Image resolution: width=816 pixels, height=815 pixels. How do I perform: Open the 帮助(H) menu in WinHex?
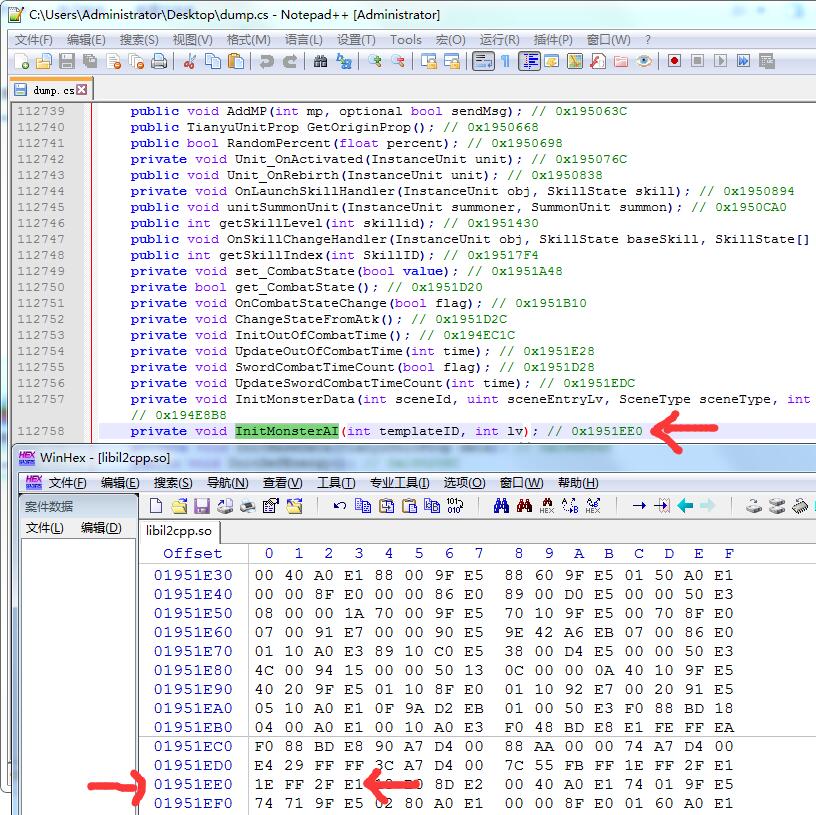coord(578,483)
